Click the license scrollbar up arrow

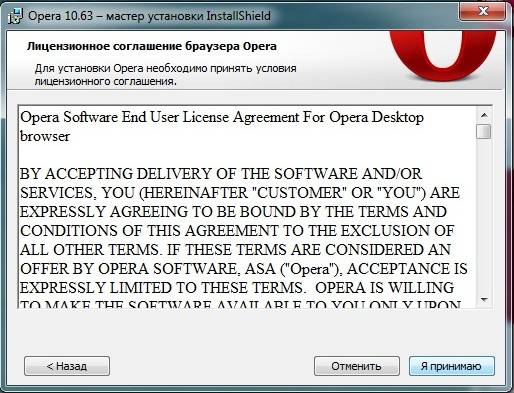click(484, 116)
